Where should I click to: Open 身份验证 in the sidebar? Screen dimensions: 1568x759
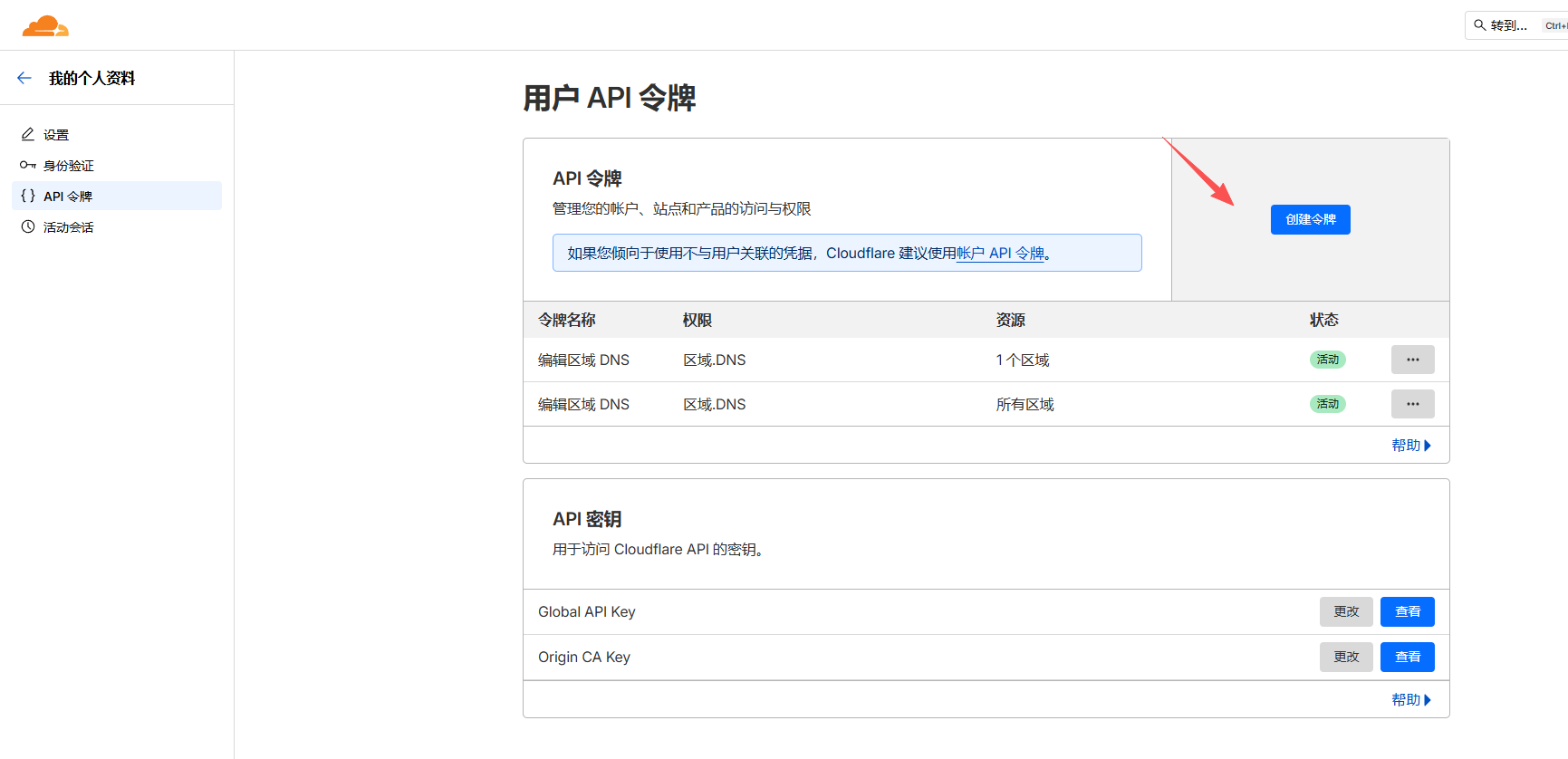click(117, 165)
